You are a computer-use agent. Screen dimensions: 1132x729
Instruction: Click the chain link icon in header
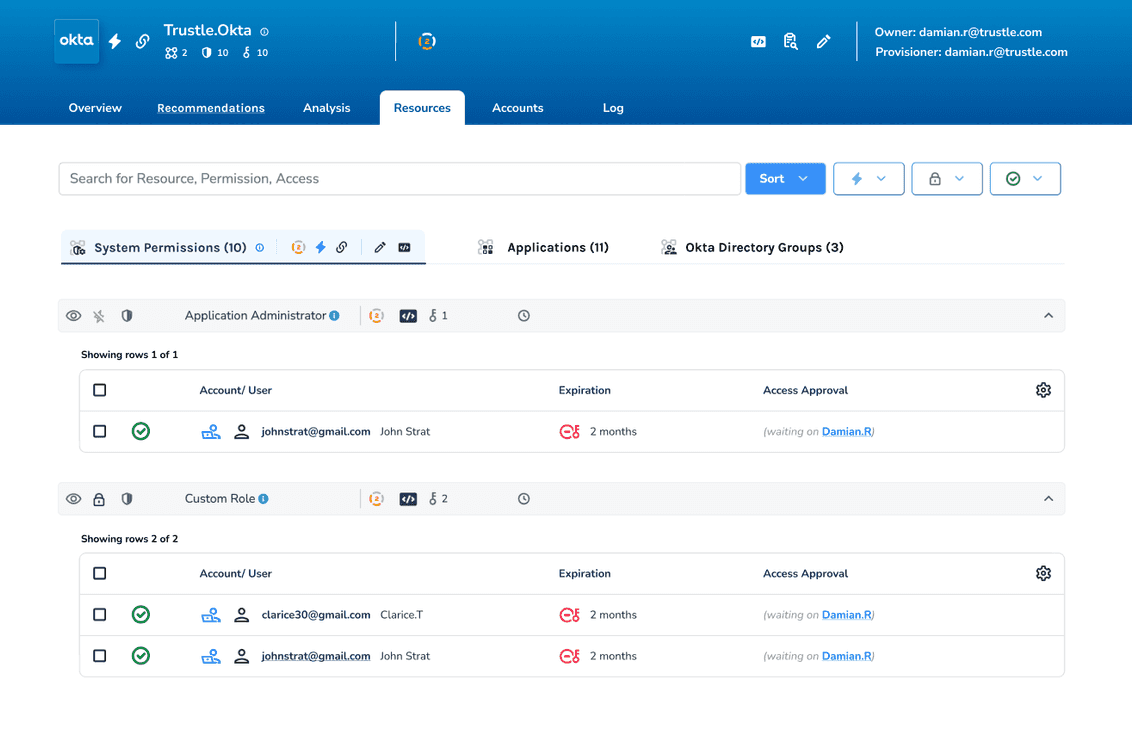point(142,41)
